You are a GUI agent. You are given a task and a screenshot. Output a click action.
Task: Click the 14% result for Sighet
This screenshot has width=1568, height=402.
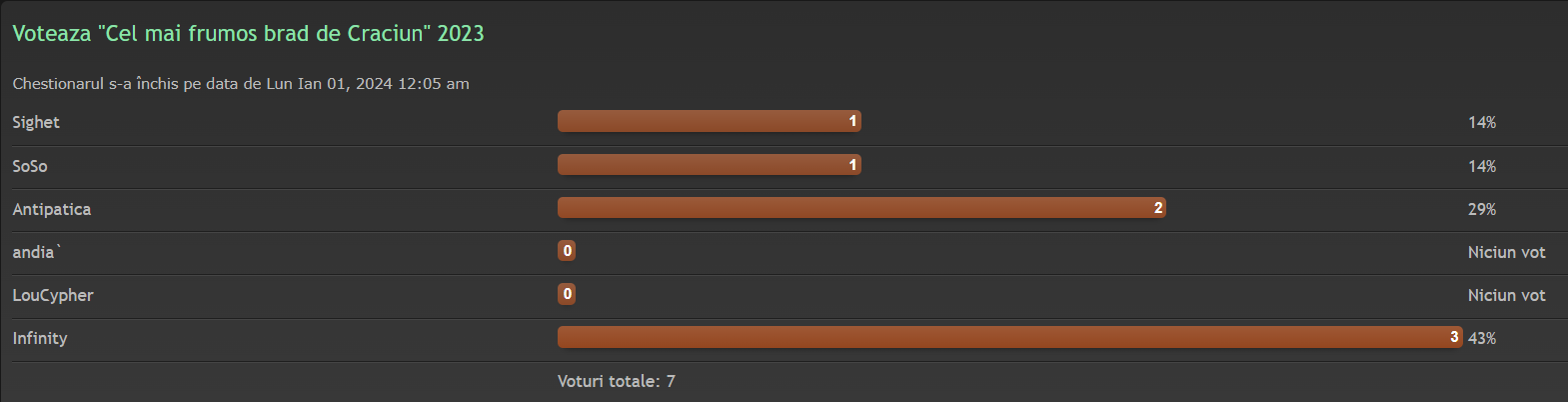1482,122
